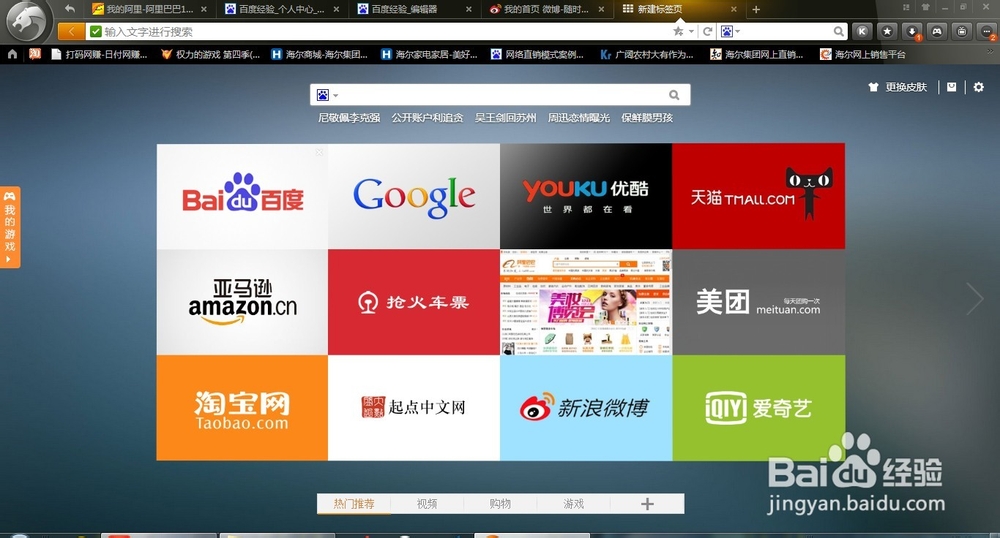Viewport: 1000px width, 538px height.
Task: Close the 新建标签页 tab
Action: point(733,9)
